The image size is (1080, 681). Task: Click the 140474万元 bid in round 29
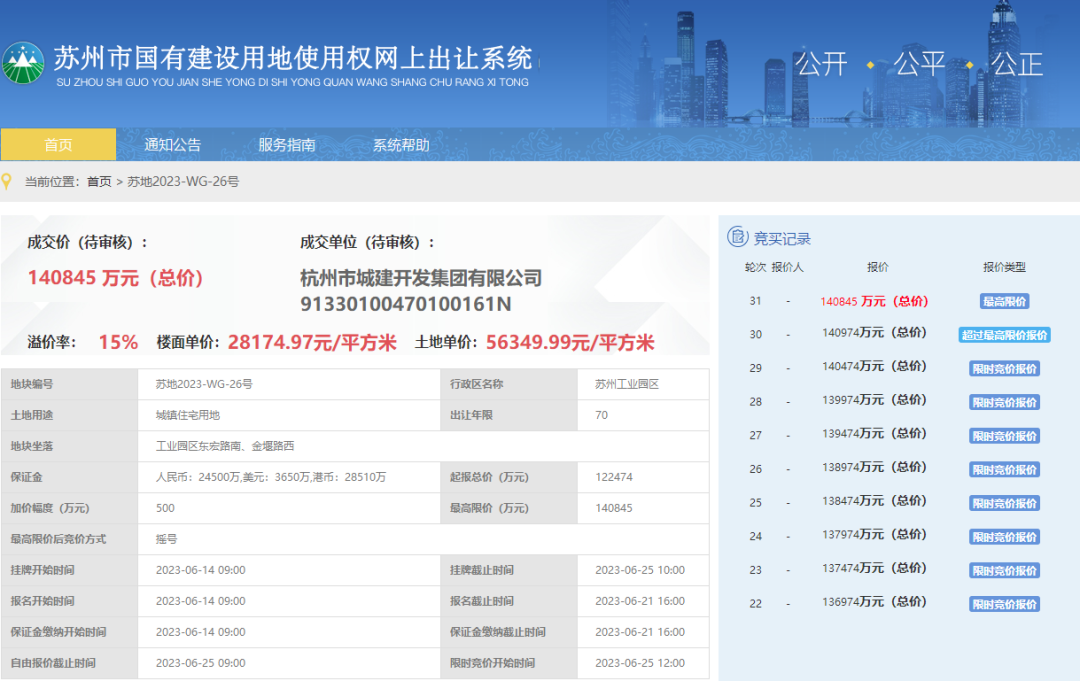(x=874, y=367)
